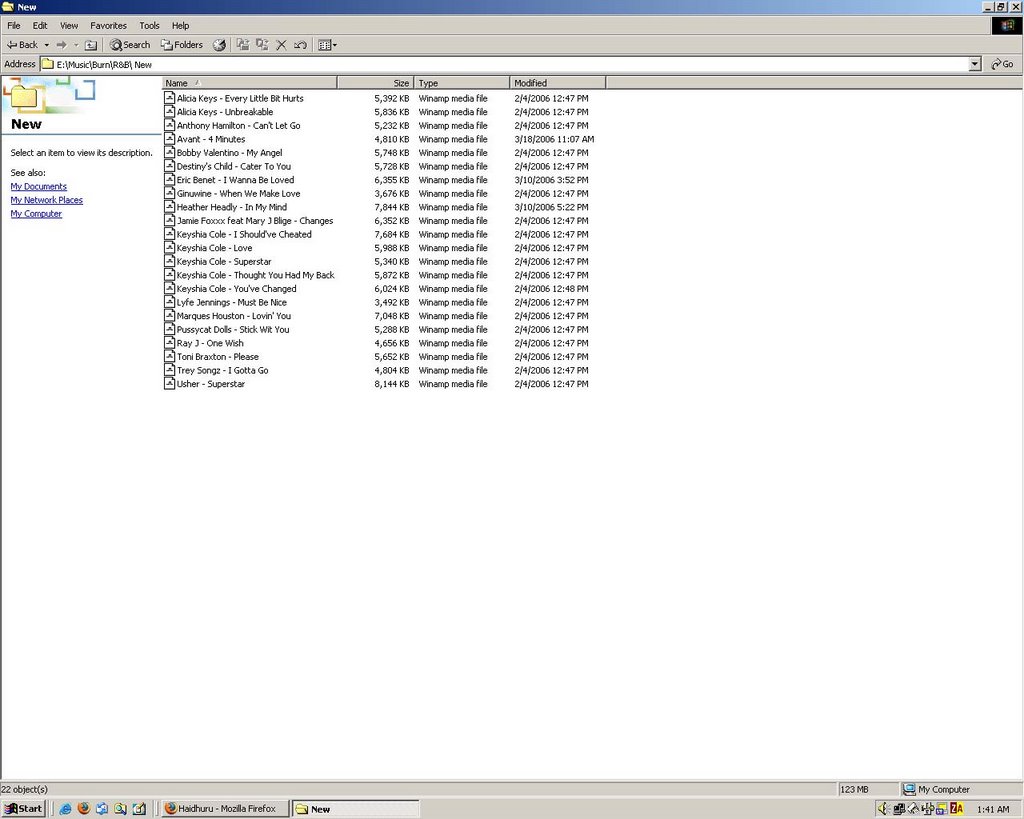The image size is (1024, 819).
Task: Select Heather Headly - In My Mind
Action: 231,207
